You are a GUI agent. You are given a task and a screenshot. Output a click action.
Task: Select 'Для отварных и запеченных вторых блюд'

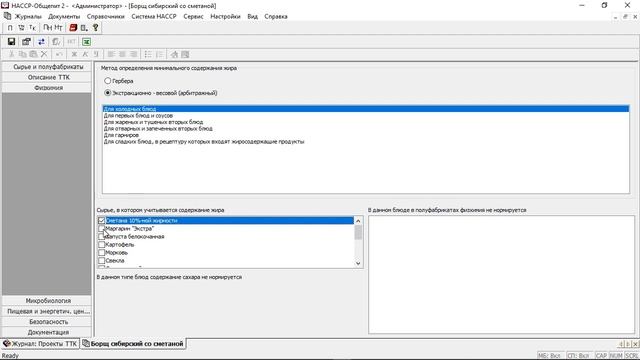[366, 129]
